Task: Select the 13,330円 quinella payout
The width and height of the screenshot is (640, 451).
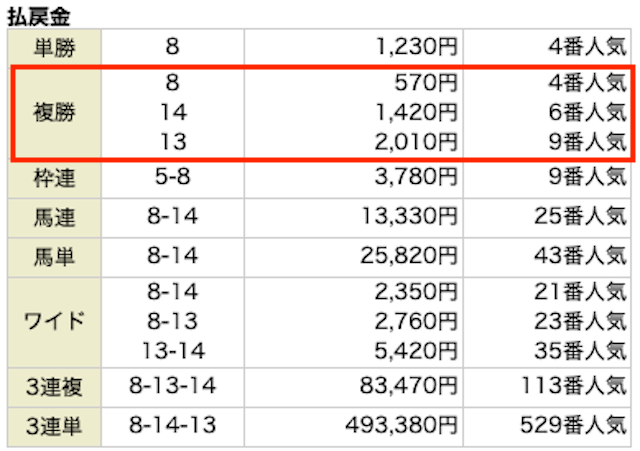Action: 409,217
